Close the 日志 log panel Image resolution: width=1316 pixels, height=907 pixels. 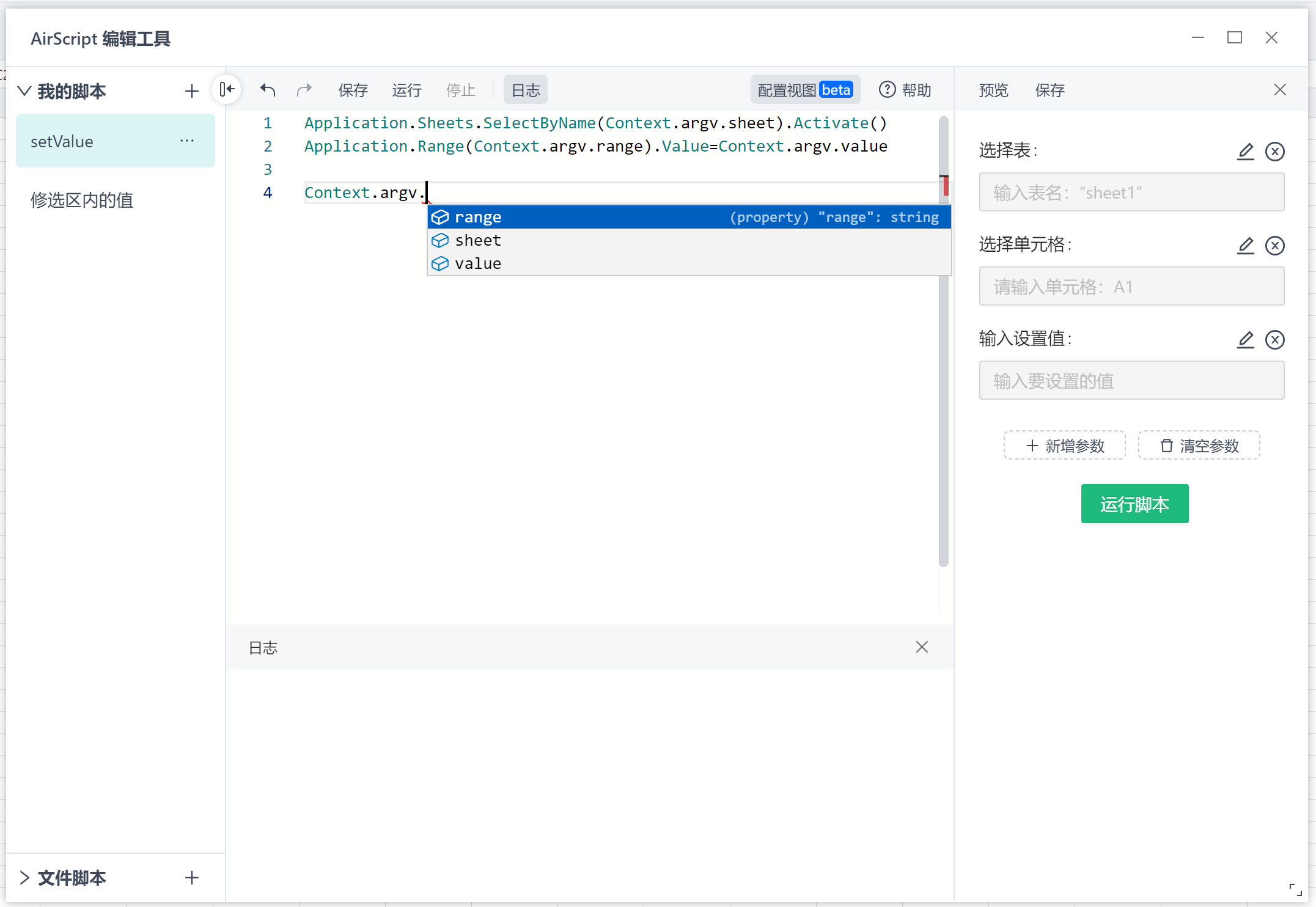tap(922, 647)
